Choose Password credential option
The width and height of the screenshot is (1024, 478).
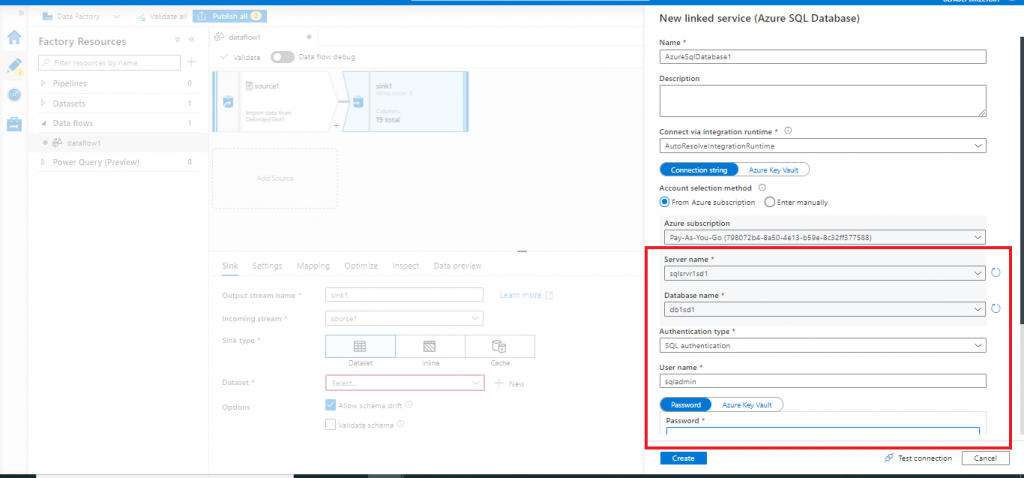[x=685, y=405]
